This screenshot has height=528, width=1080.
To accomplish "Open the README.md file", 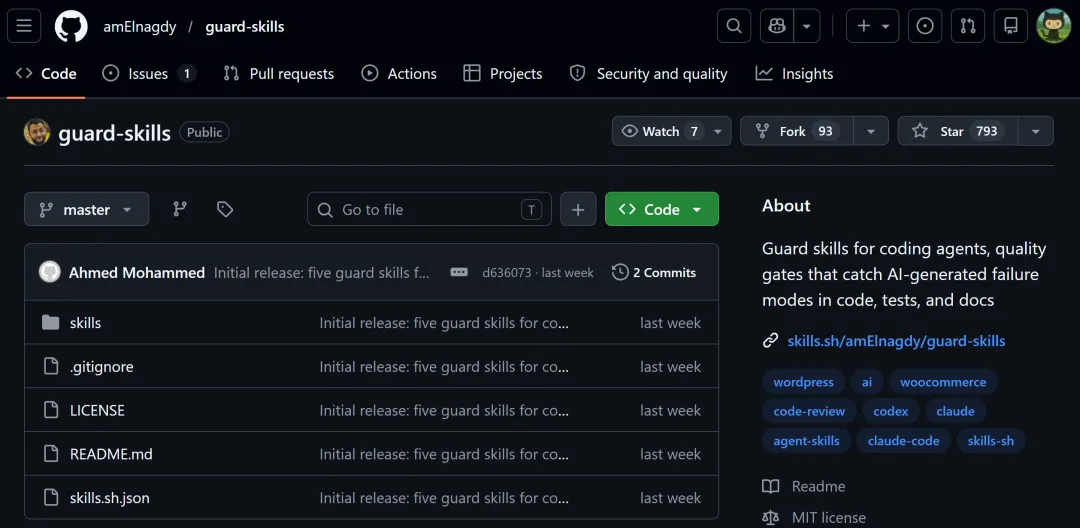I will pos(112,454).
